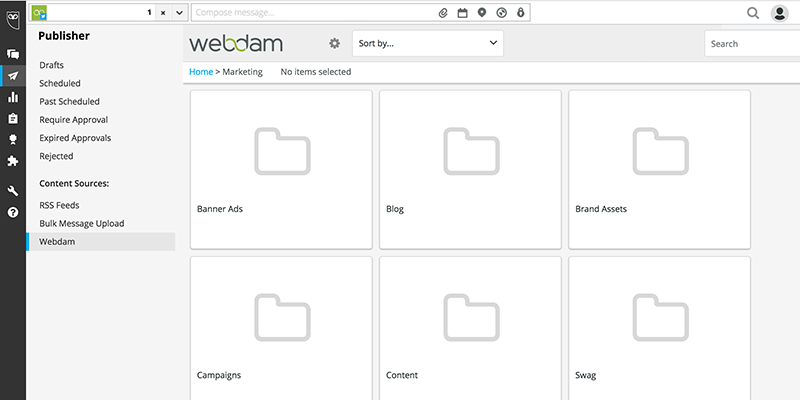
Task: Clear selected profiles with x button
Action: tap(163, 13)
